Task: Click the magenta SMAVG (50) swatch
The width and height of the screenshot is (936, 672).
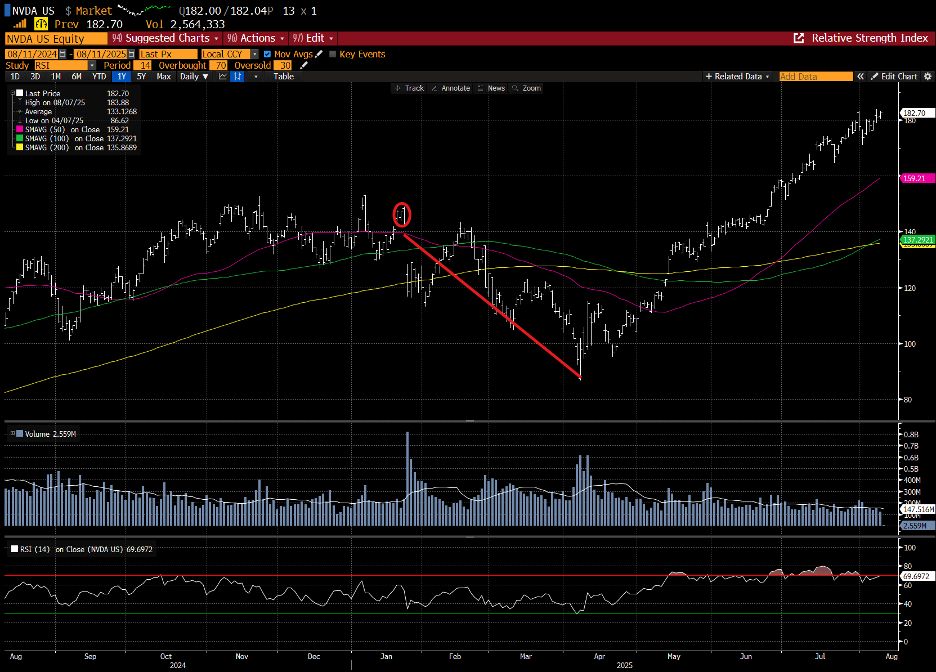Action: pos(20,130)
